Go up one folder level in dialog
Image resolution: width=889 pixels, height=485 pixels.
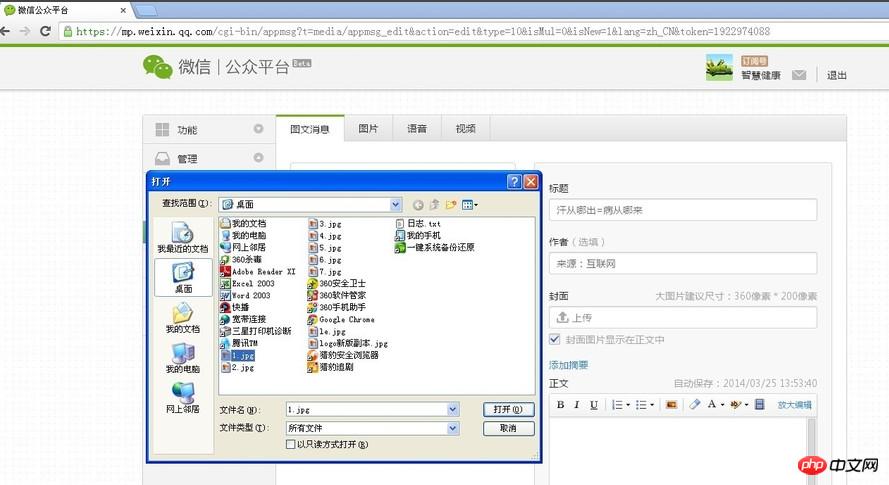[434, 204]
